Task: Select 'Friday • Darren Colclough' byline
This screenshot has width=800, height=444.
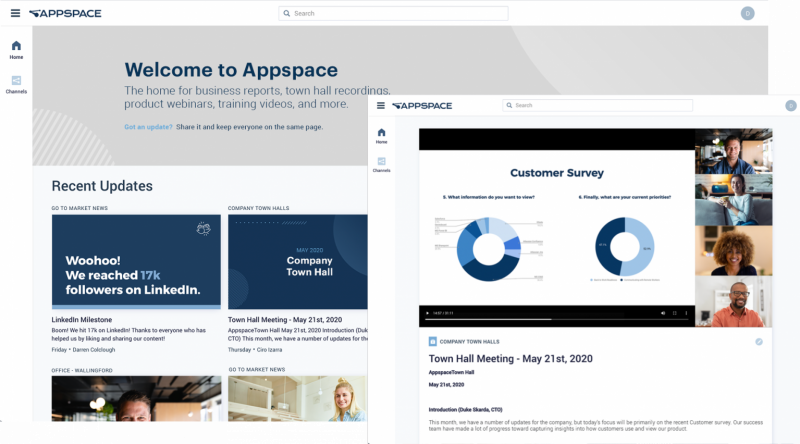Action: coord(83,350)
